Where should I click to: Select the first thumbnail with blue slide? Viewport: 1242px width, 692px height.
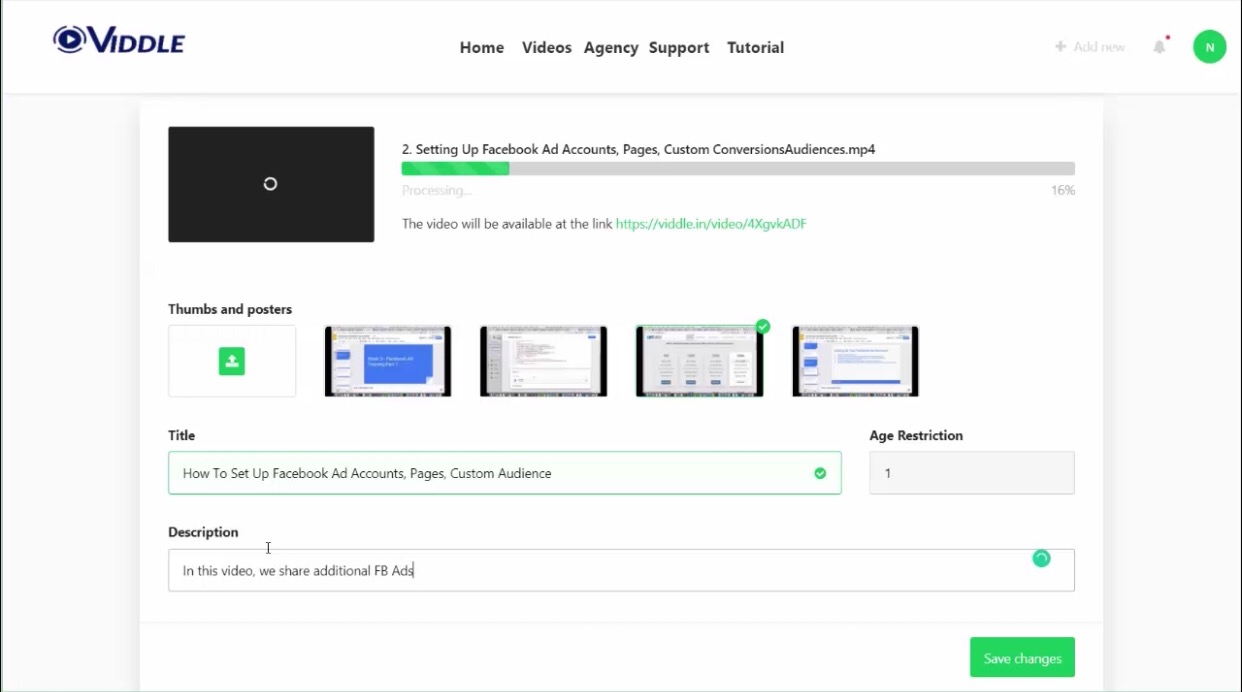coord(388,361)
